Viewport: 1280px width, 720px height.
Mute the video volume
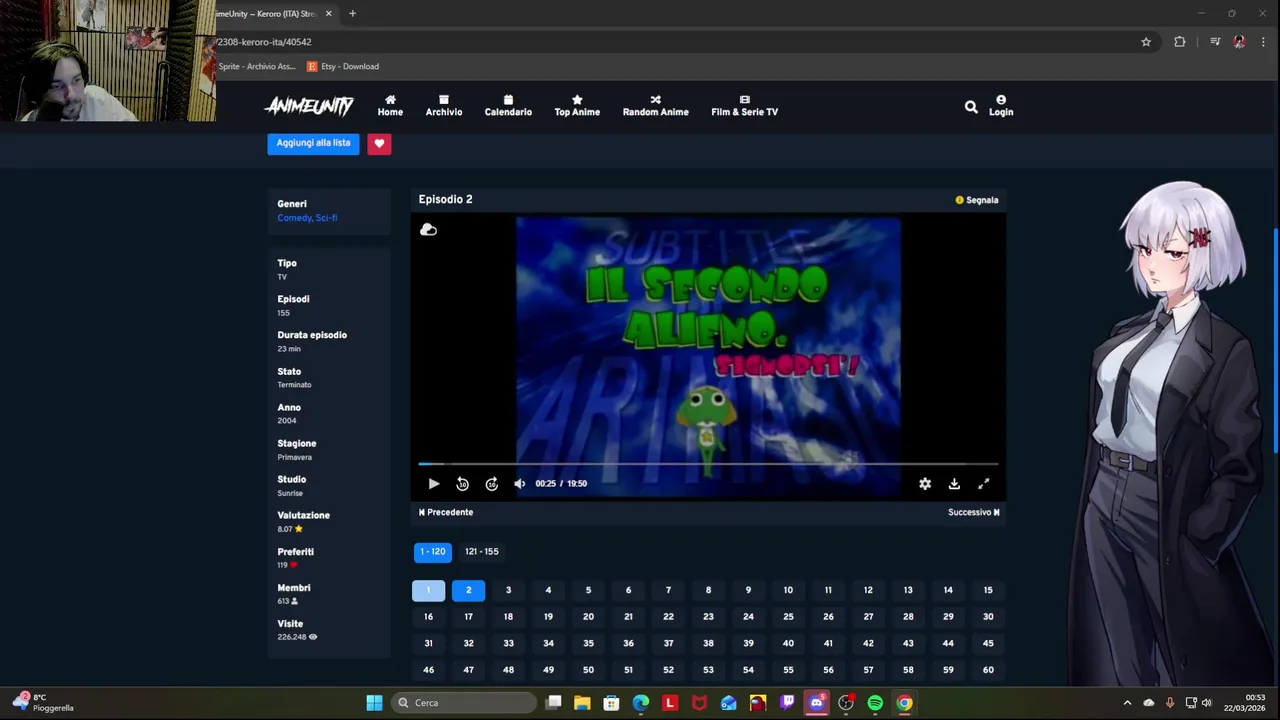pyautogui.click(x=520, y=484)
